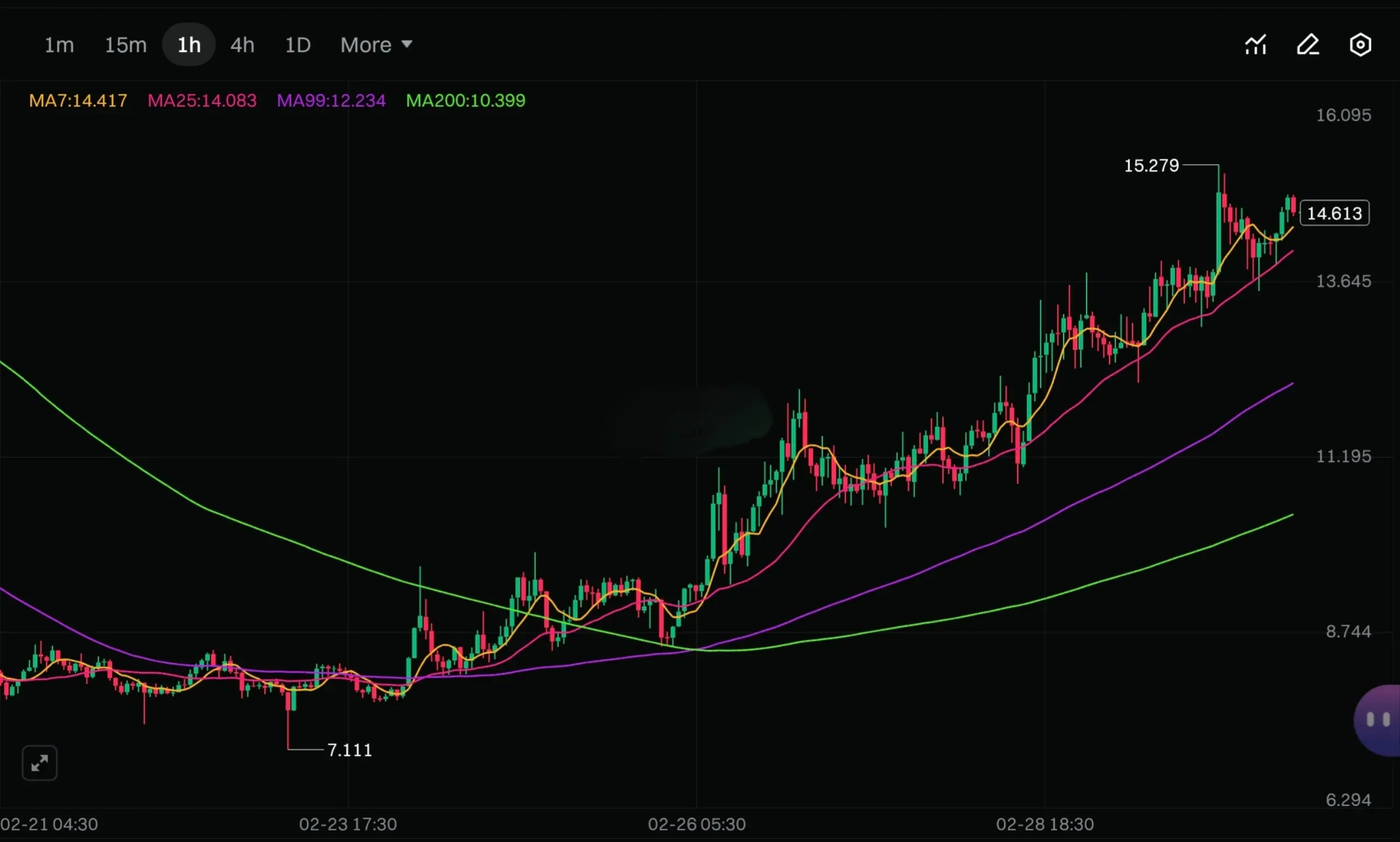The width and height of the screenshot is (1400, 842).
Task: Open the chart indicators icon
Action: [1256, 45]
